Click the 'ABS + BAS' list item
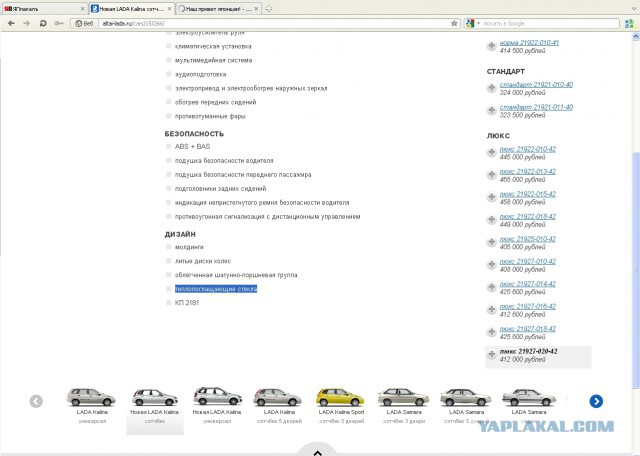Viewport: 640px width, 456px height. pos(192,146)
